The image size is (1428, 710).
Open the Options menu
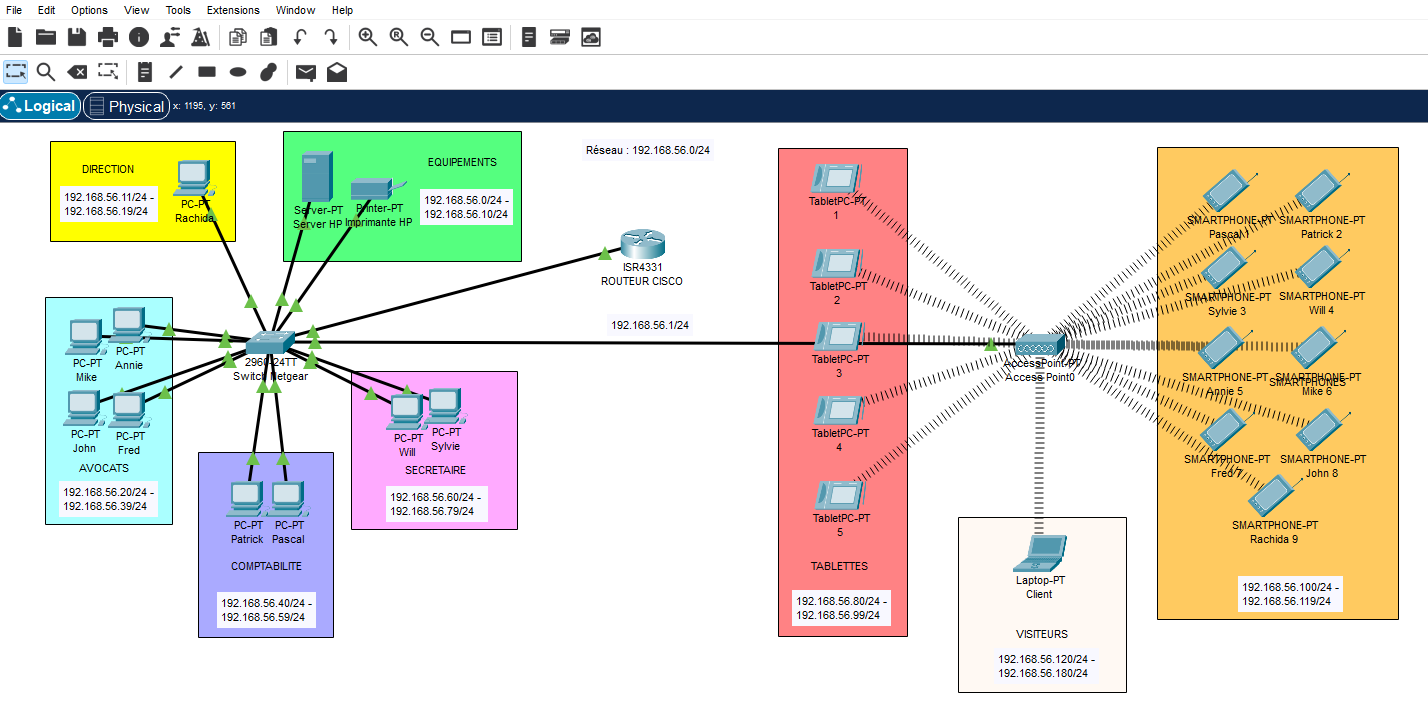89,10
